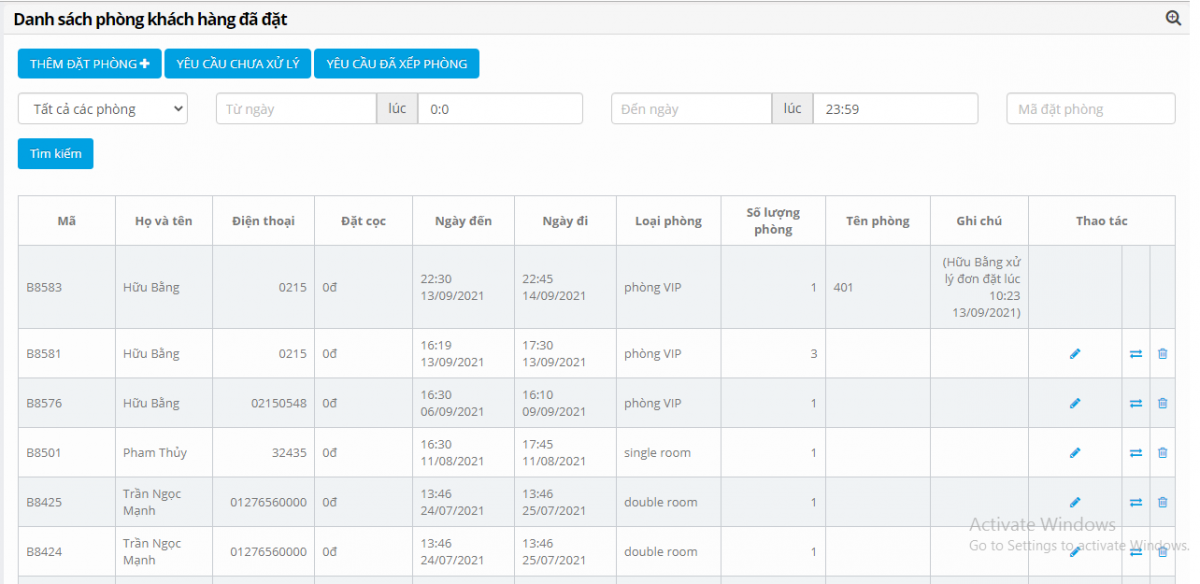Click swap room icon for booking B8576
This screenshot has height=584, width=1200.
pyautogui.click(x=1136, y=403)
